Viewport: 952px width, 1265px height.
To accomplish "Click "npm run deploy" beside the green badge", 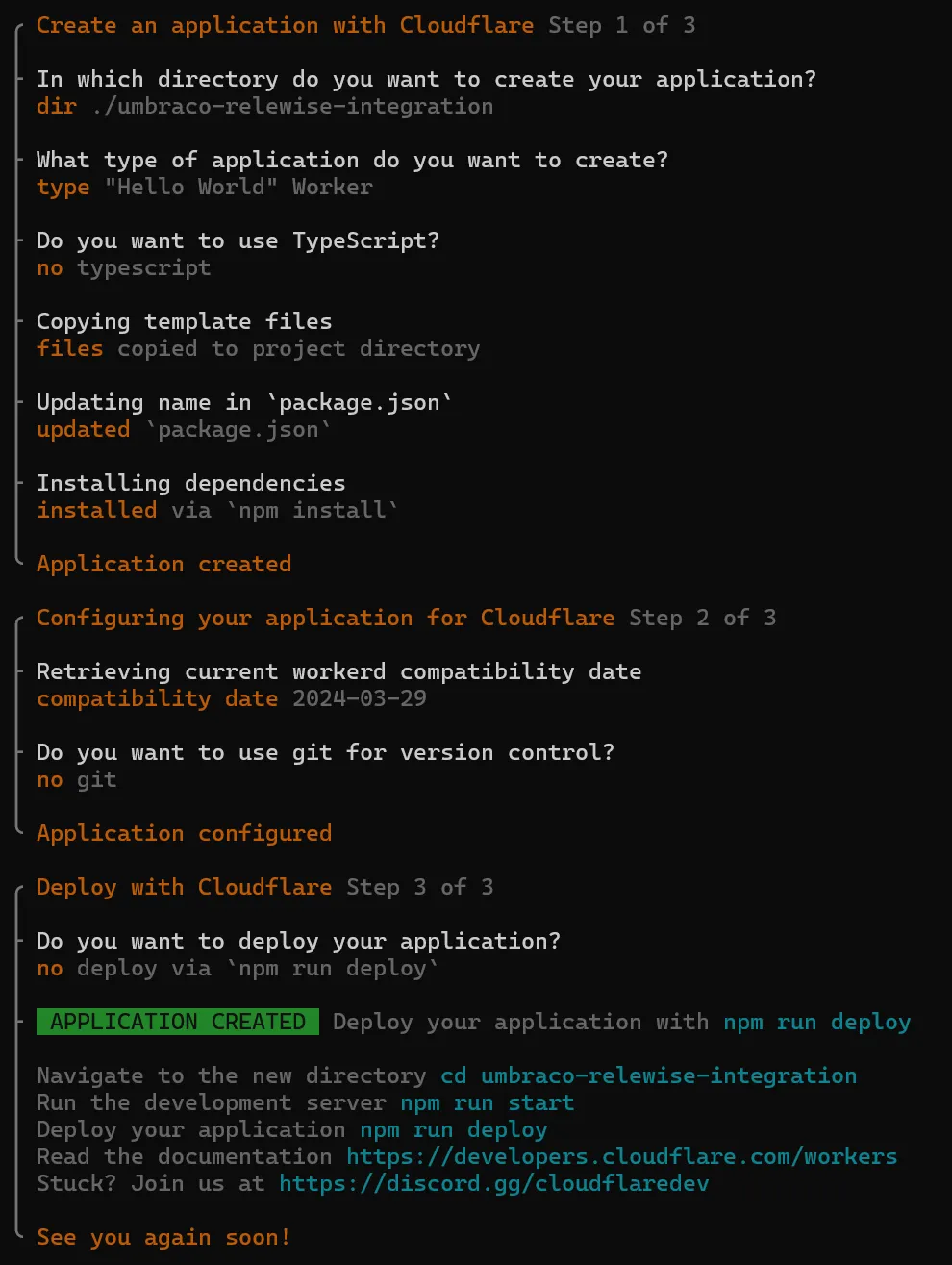I will (x=816, y=1022).
